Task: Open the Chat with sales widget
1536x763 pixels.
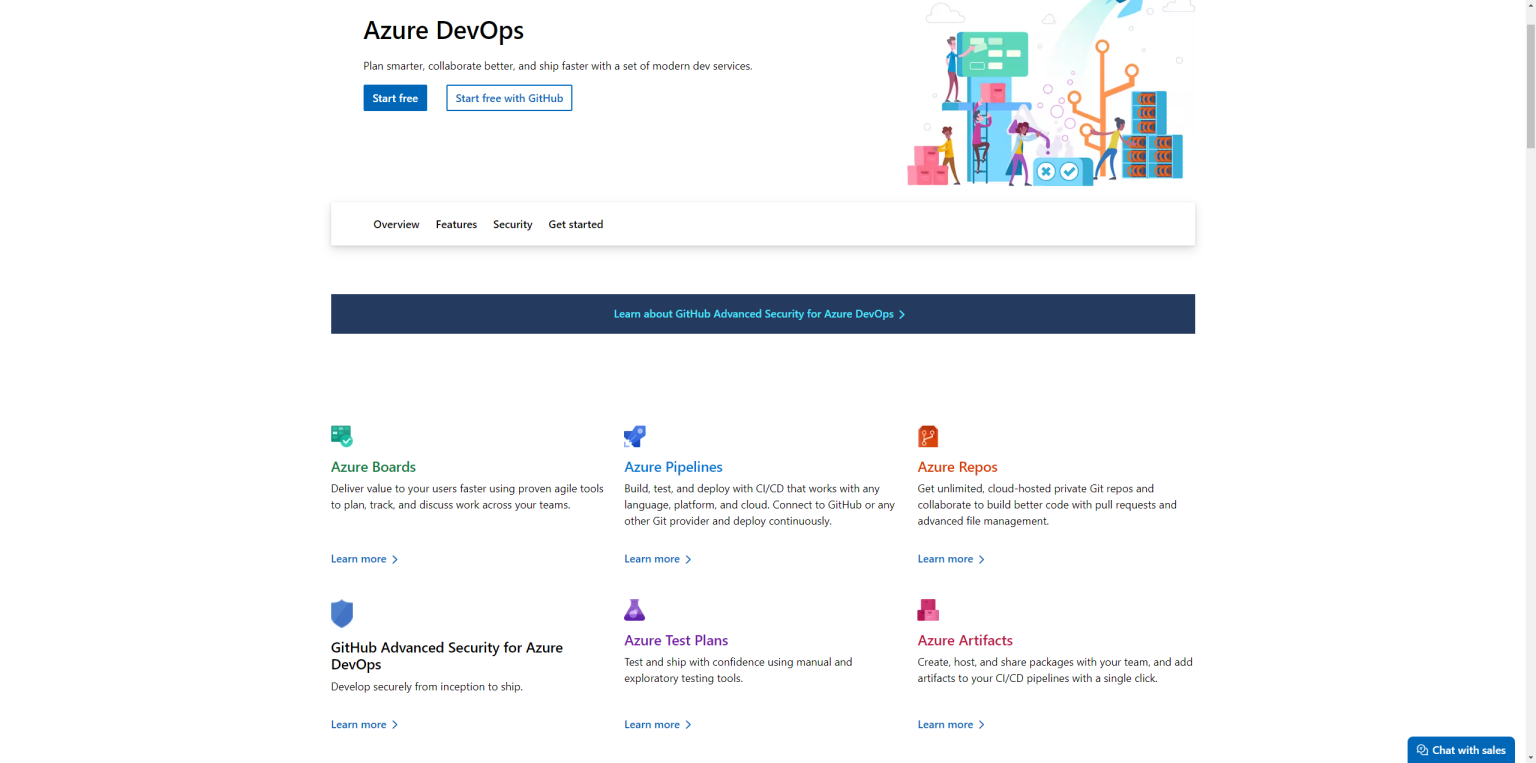Action: [x=1461, y=750]
